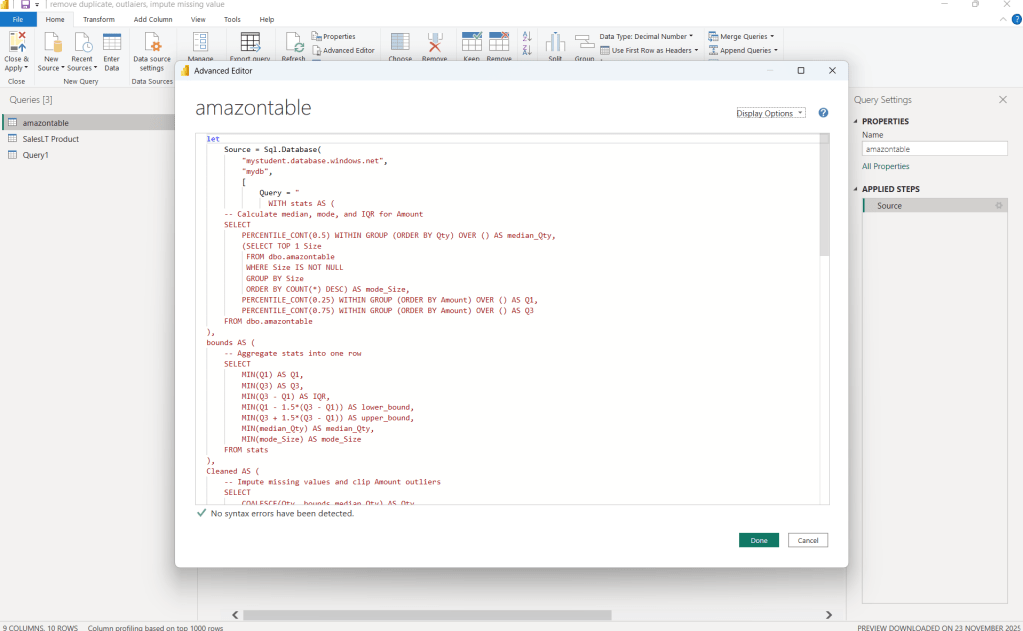Open the Display Options dropdown

click(770, 113)
